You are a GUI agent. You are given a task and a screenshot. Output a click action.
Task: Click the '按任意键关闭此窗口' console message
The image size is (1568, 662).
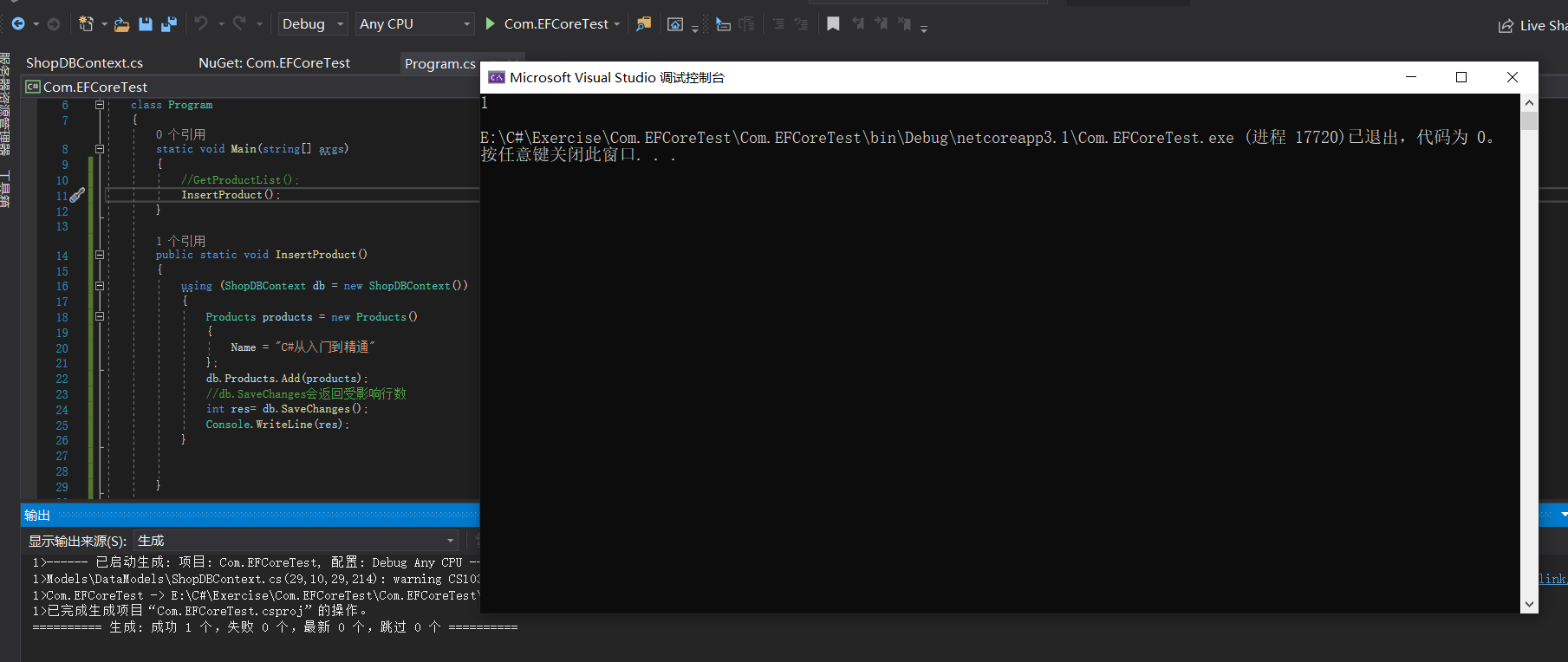pos(578,155)
